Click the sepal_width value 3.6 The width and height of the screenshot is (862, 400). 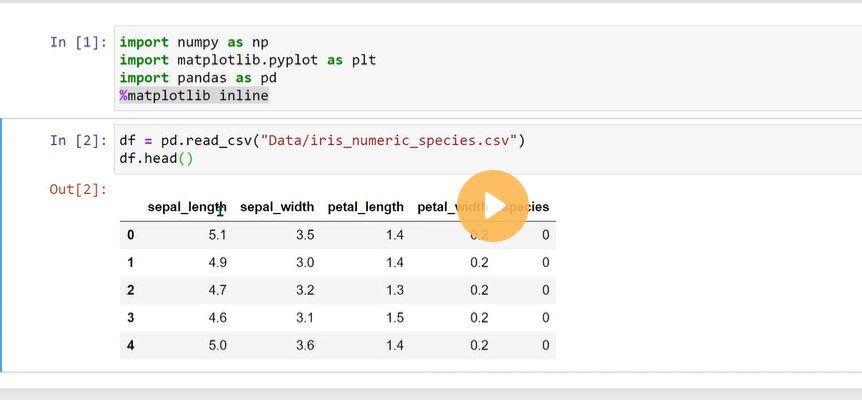click(305, 346)
